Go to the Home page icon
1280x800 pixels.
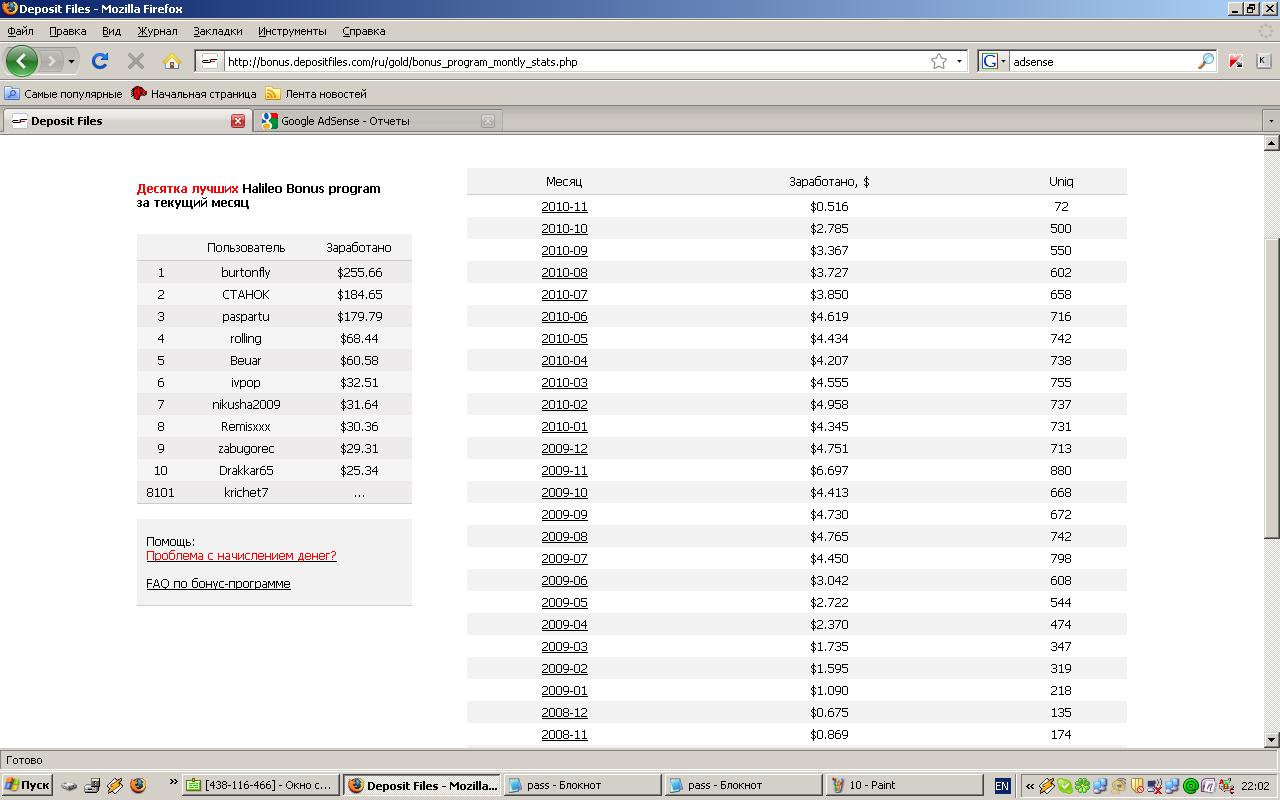[x=172, y=61]
